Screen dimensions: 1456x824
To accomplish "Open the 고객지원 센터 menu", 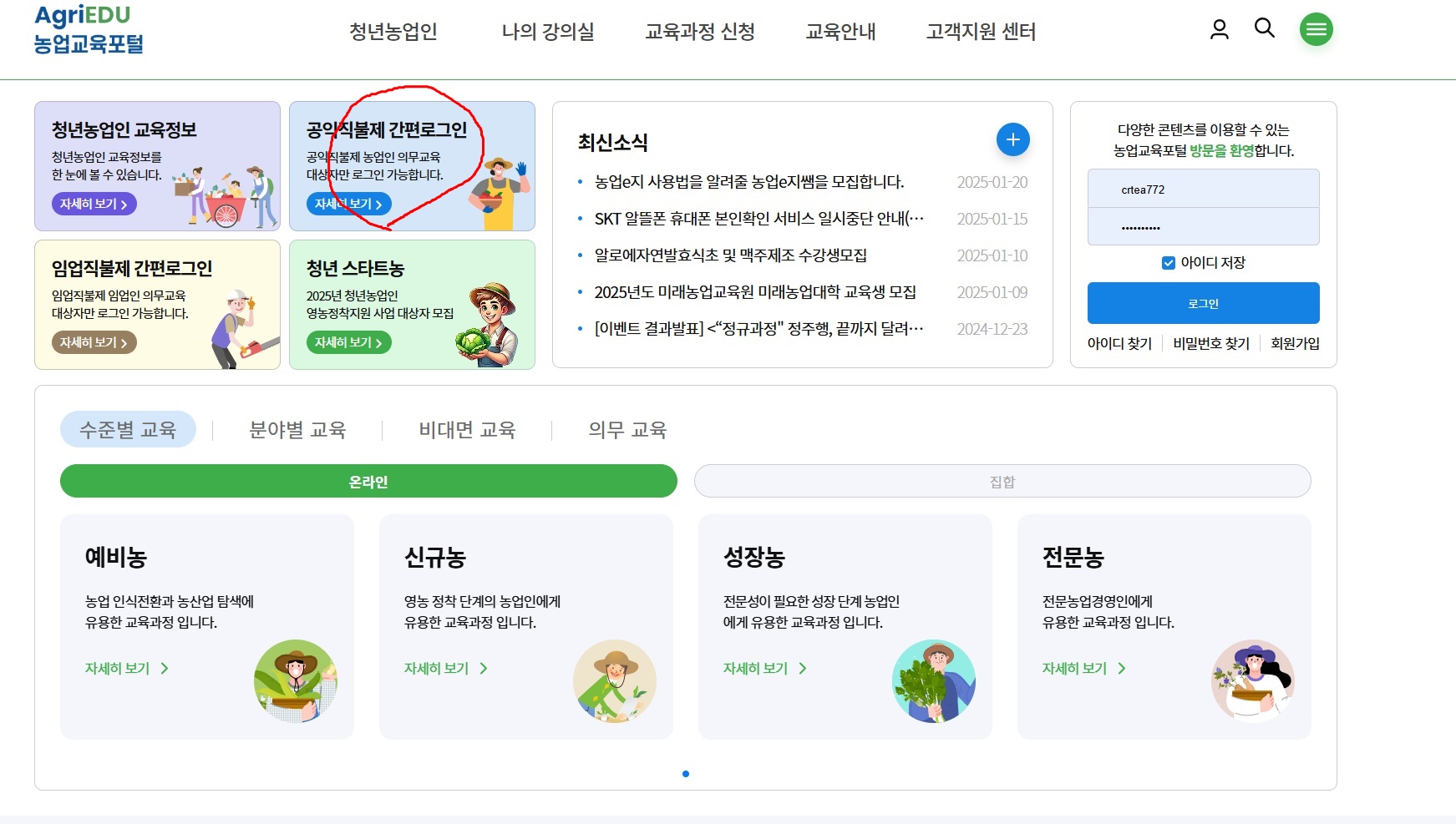I will pos(982,32).
